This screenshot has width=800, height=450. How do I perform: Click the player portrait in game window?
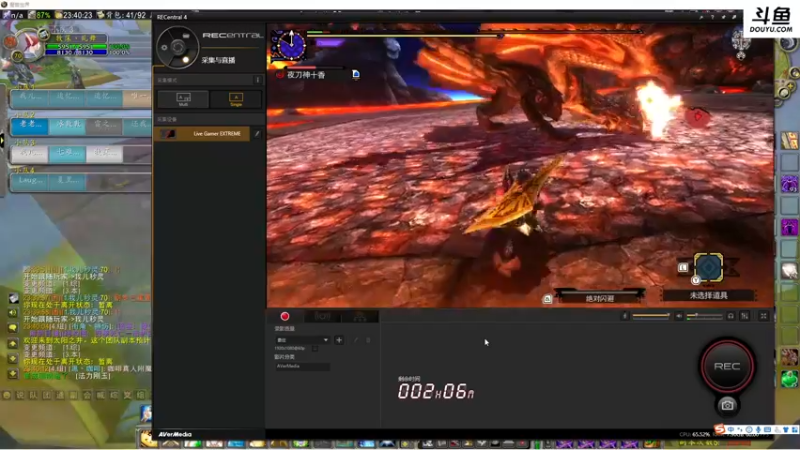[29, 45]
